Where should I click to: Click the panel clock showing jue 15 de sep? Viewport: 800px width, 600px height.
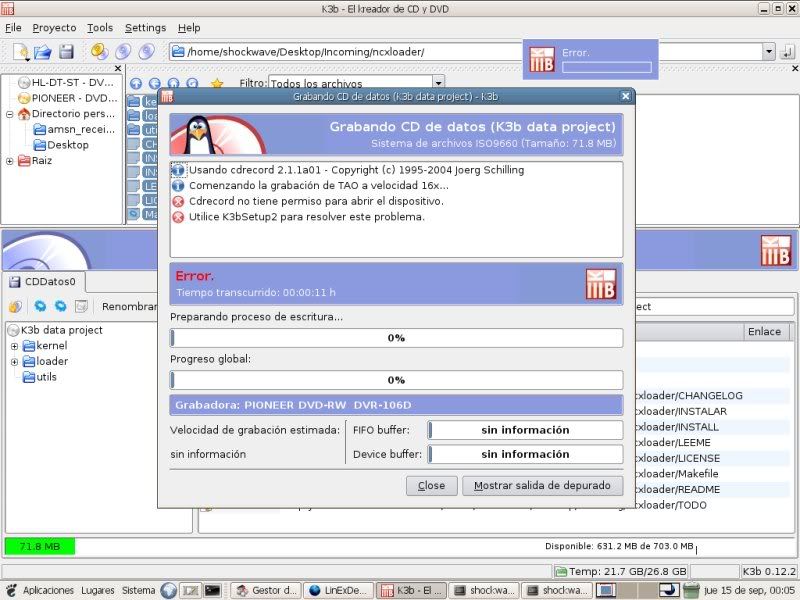click(x=749, y=590)
